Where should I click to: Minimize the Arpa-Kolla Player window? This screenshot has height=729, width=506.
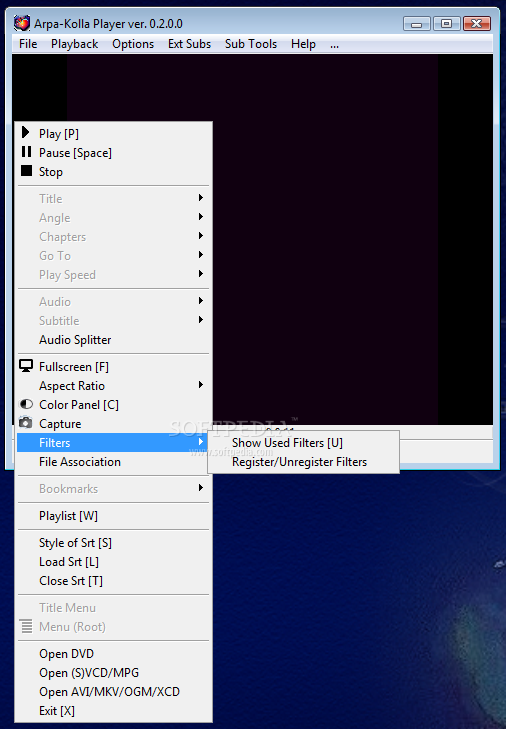pos(417,23)
